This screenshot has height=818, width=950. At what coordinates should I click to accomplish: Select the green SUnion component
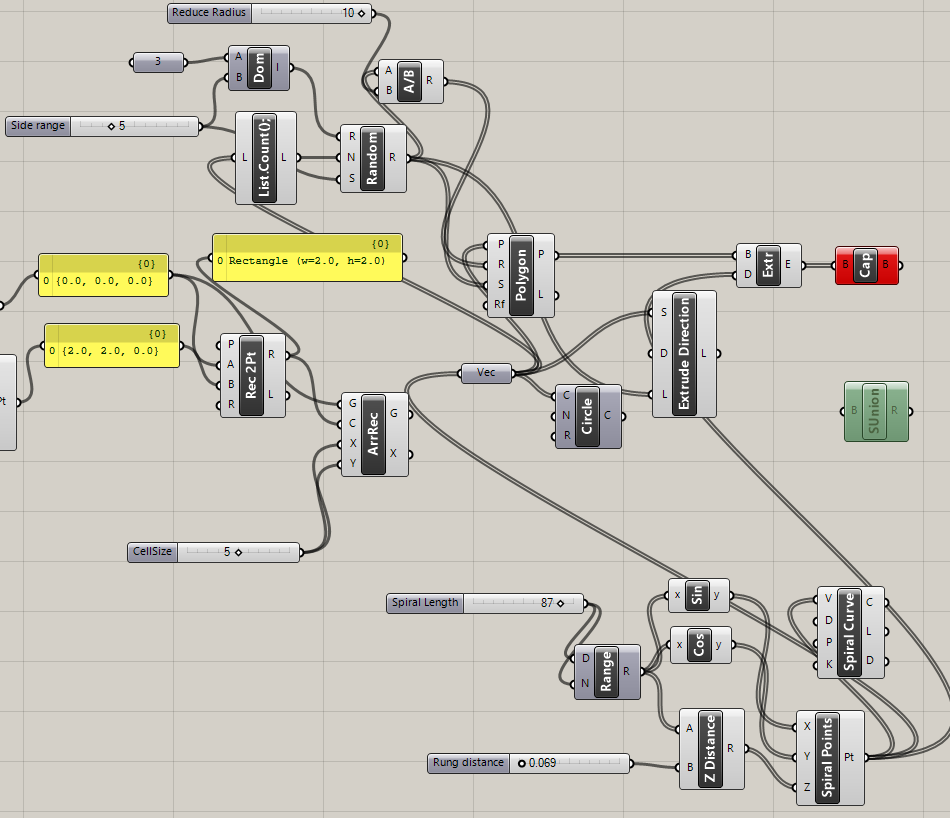point(876,410)
